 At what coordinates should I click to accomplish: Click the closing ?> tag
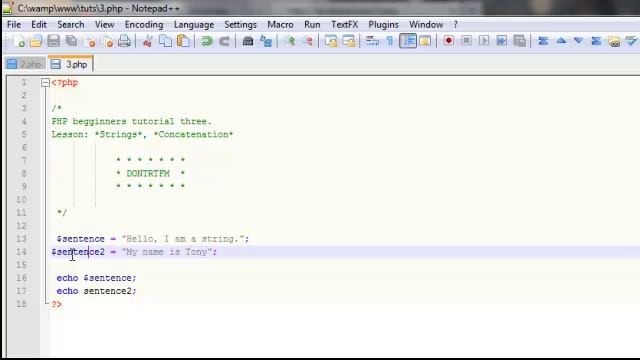point(57,304)
